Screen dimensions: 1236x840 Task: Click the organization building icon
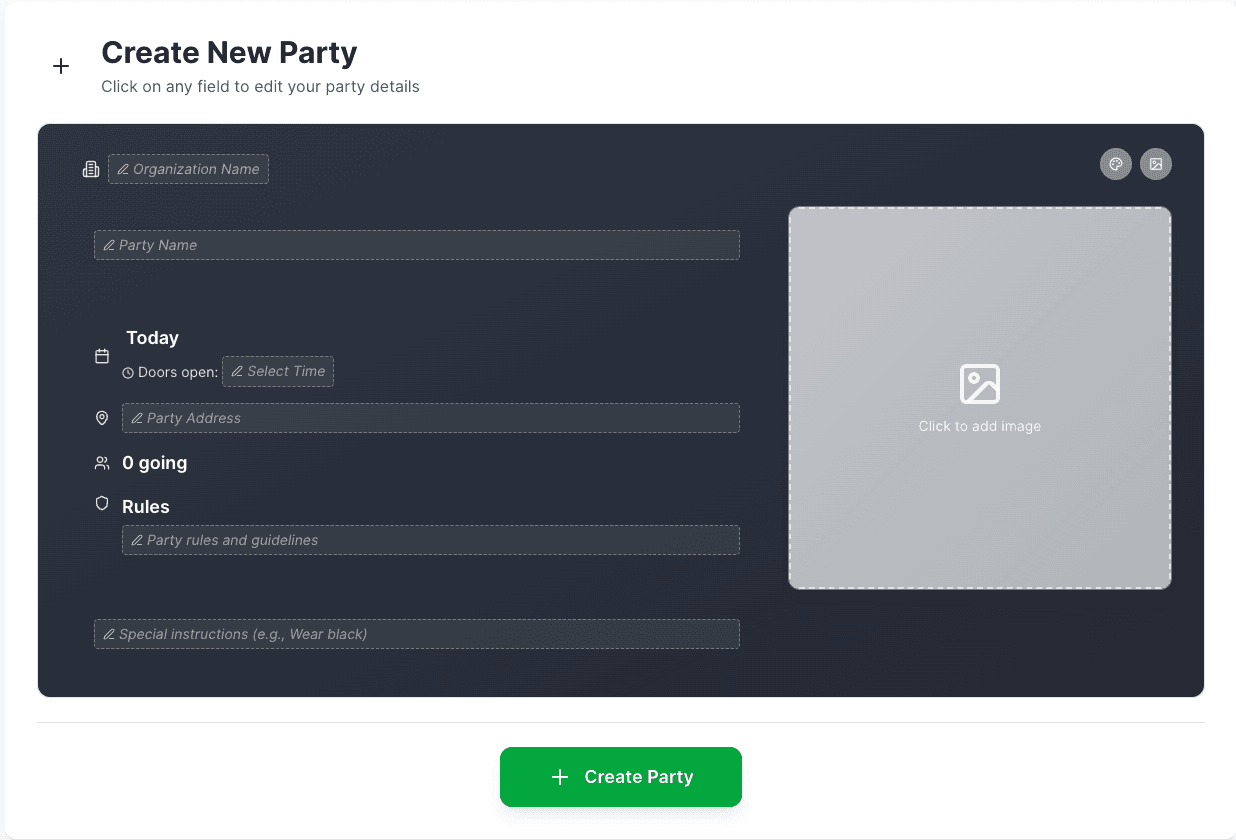(91, 168)
